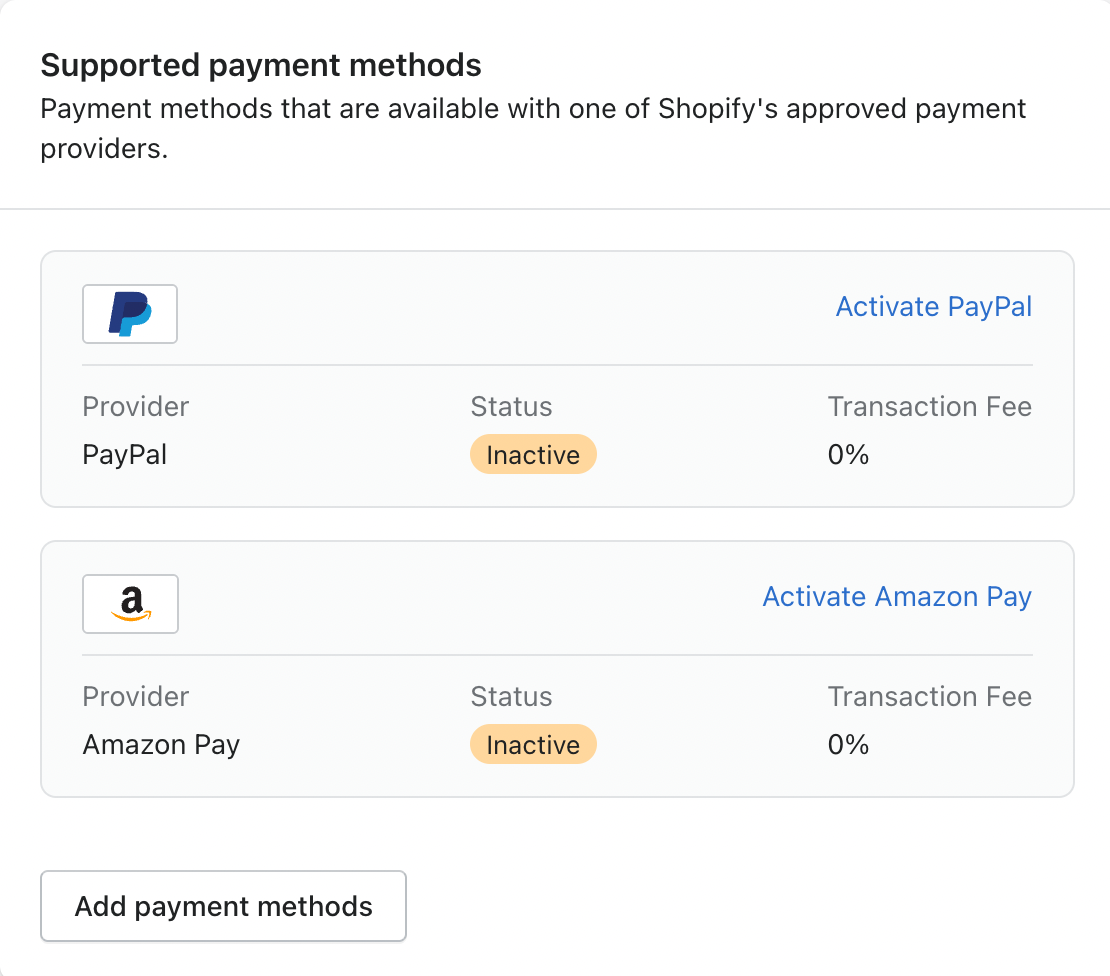Click PayPal's 0% transaction fee value

[x=848, y=455]
